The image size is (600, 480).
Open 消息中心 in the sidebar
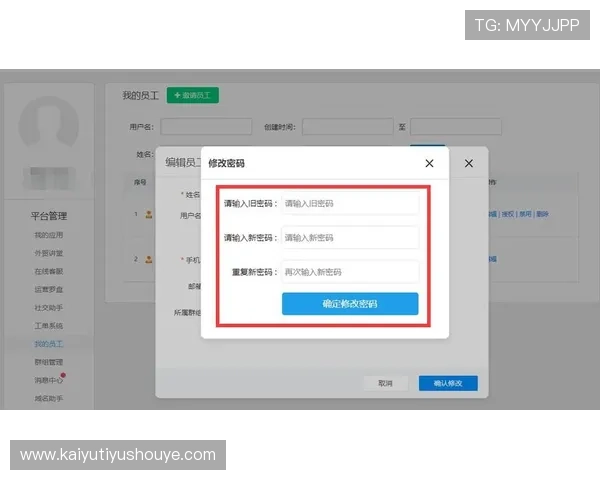point(49,380)
